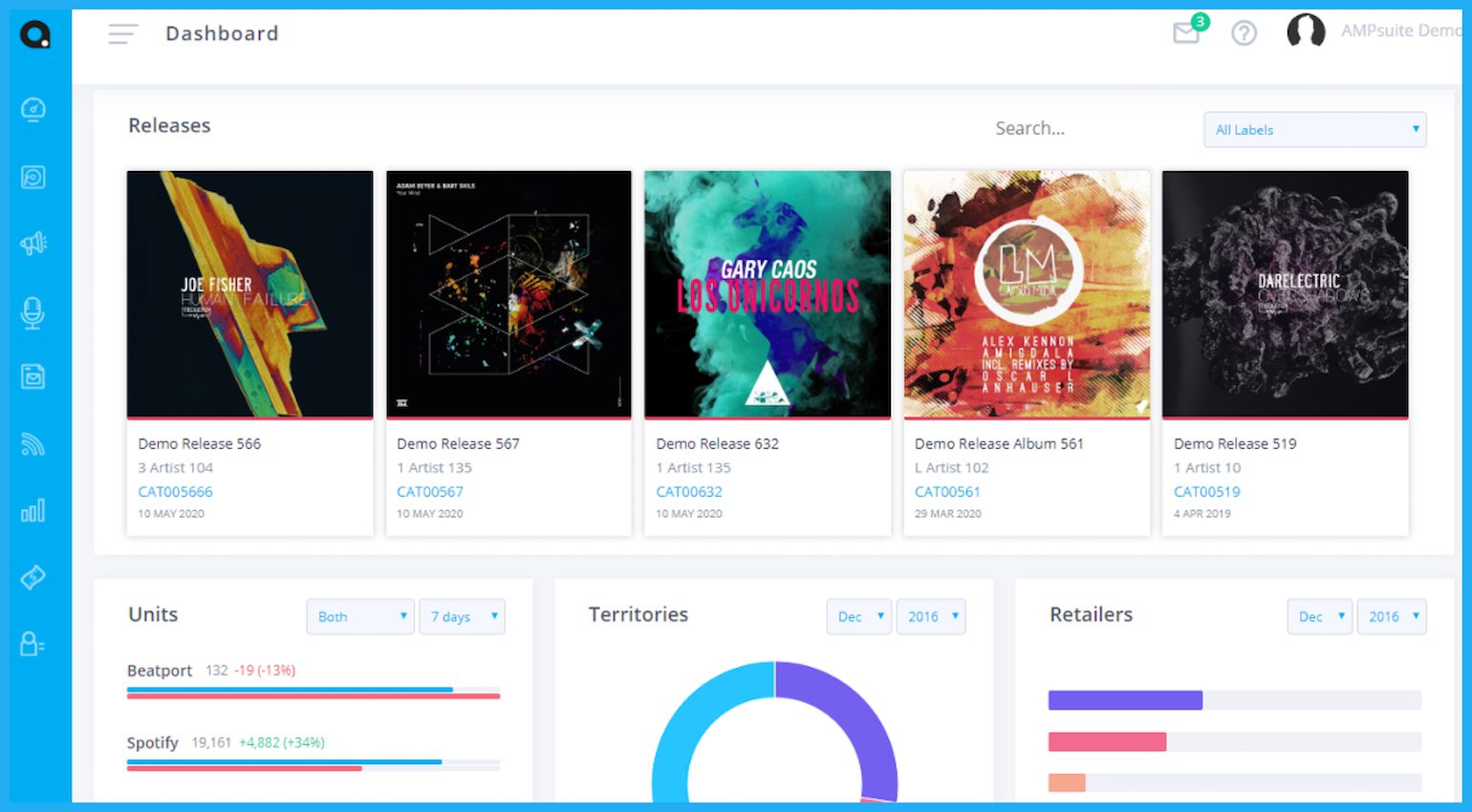This screenshot has height=812, width=1472.
Task: Click the Spotify label in Units
Action: 153,742
